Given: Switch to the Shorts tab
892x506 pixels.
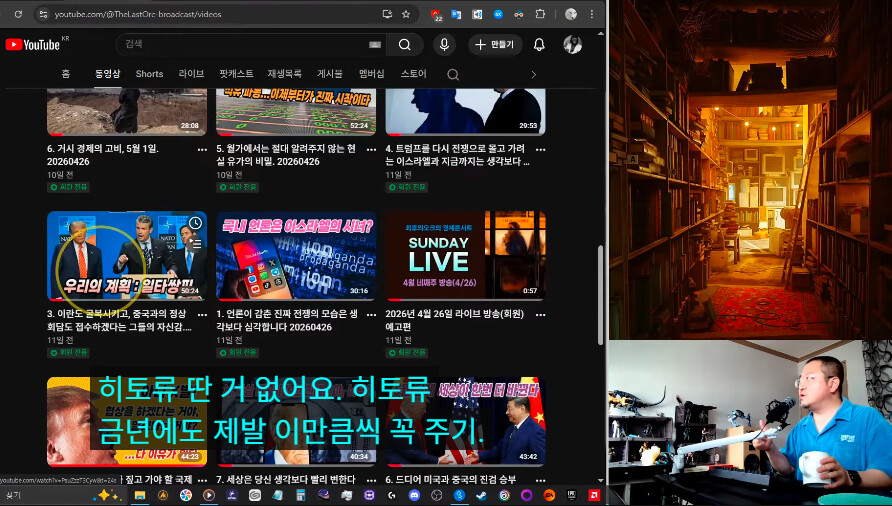Looking at the screenshot, I should tap(150, 73).
